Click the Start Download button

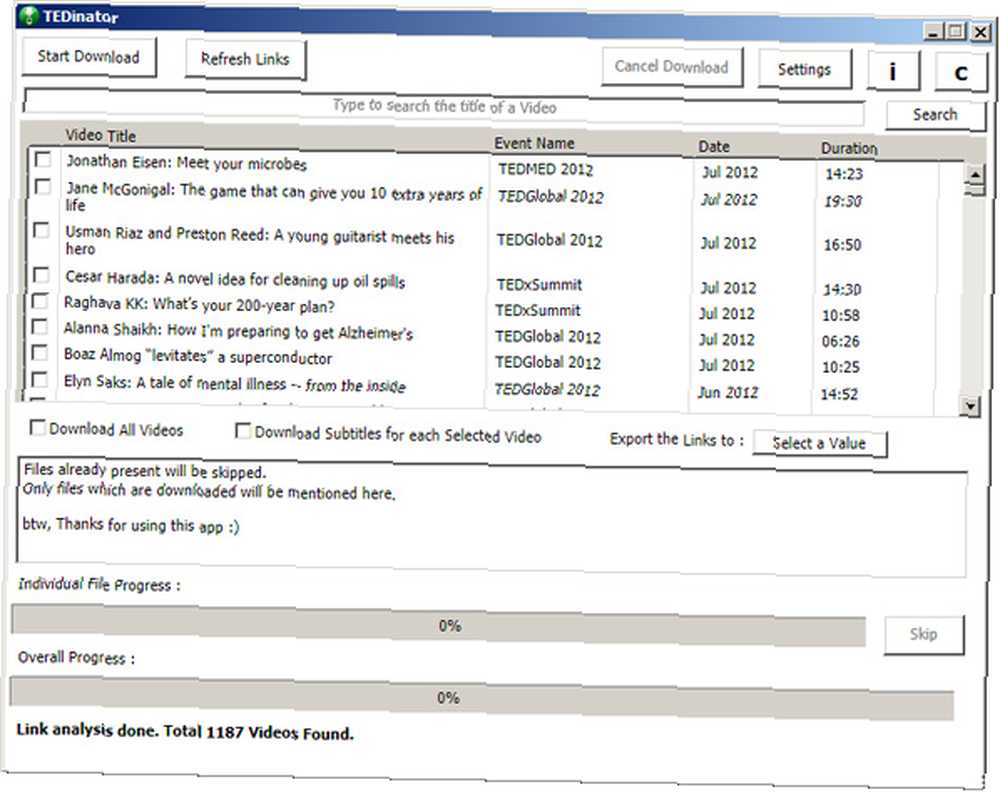click(89, 57)
